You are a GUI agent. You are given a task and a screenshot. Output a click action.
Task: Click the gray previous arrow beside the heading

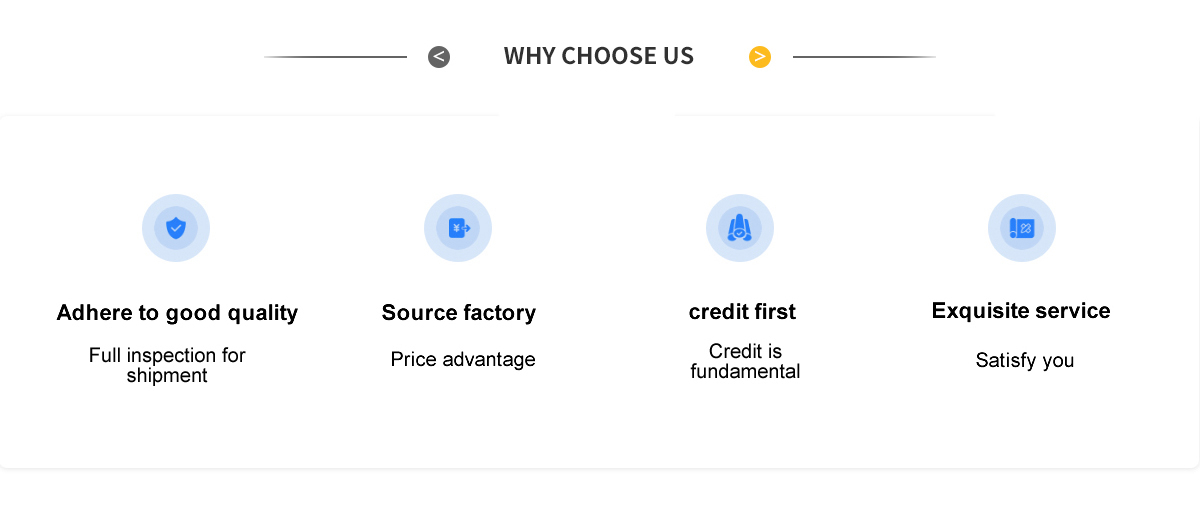click(439, 57)
